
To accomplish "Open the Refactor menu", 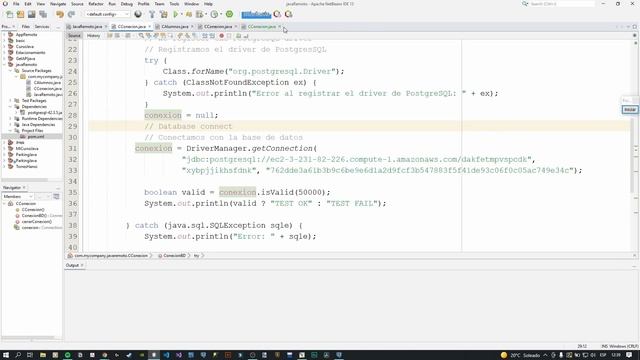I will coord(96,4).
